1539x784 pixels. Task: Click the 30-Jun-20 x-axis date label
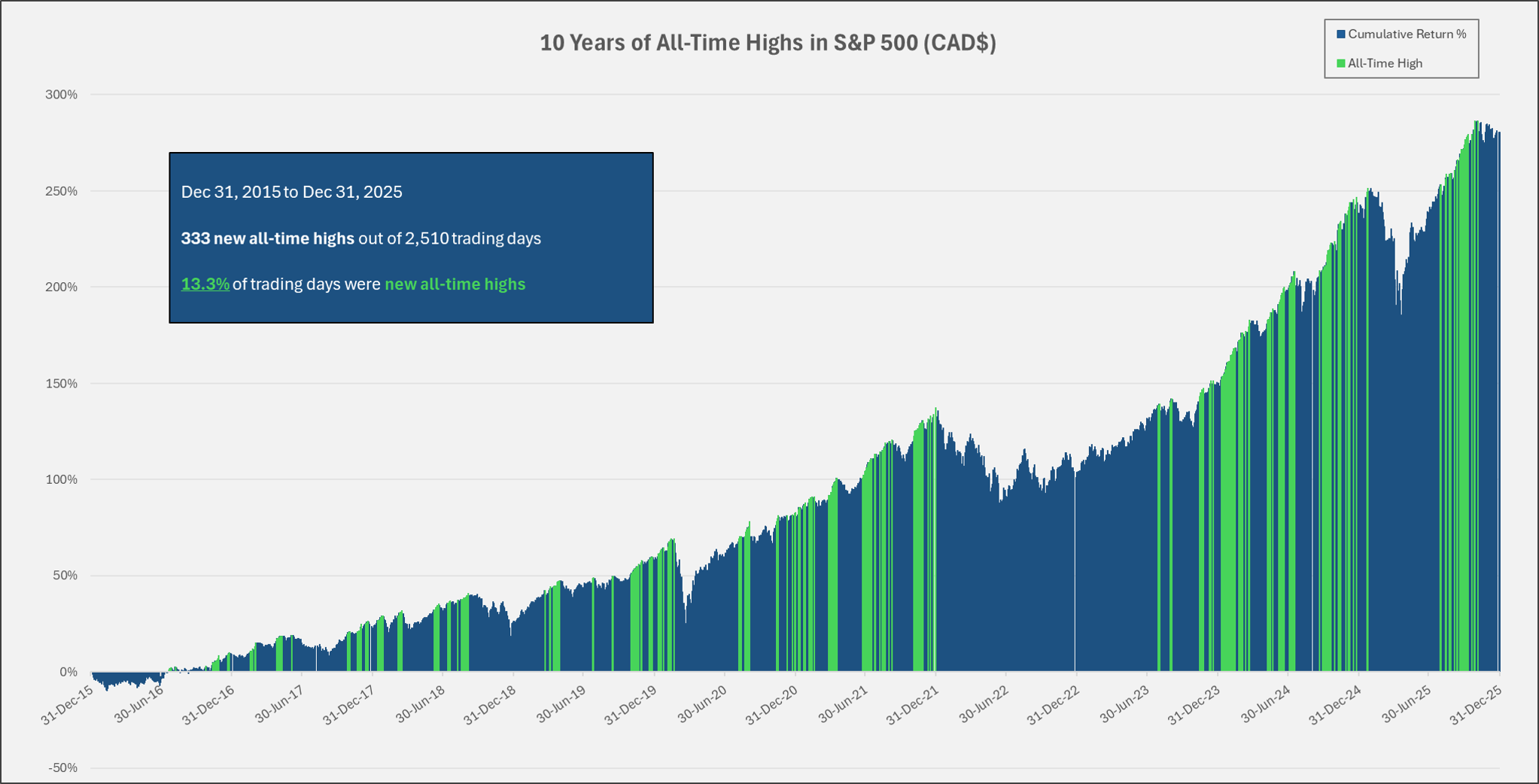coord(703,704)
